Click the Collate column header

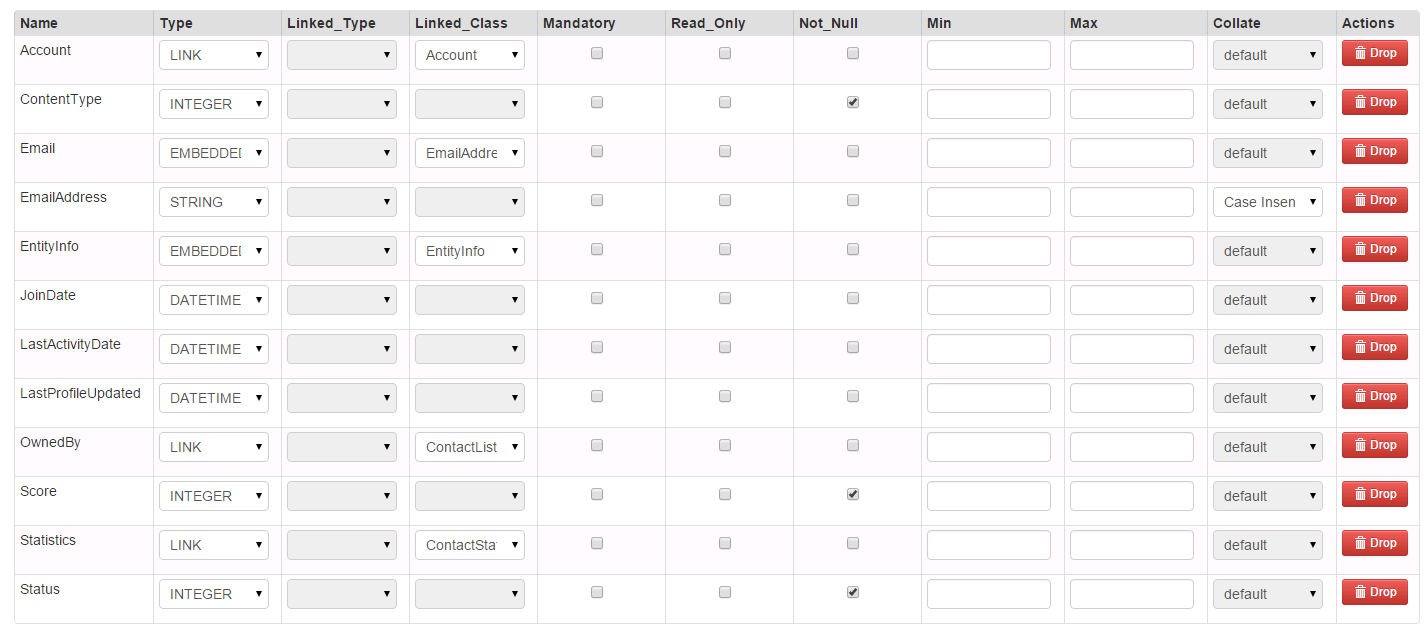1237,23
